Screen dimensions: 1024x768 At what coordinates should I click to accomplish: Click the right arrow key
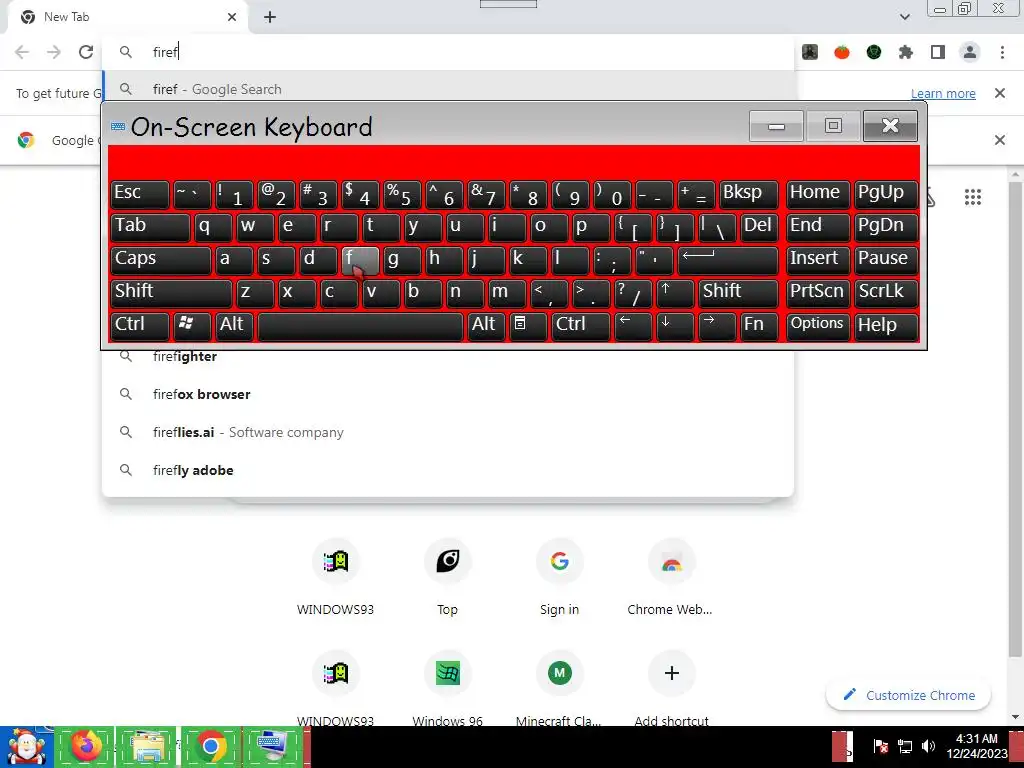click(717, 326)
